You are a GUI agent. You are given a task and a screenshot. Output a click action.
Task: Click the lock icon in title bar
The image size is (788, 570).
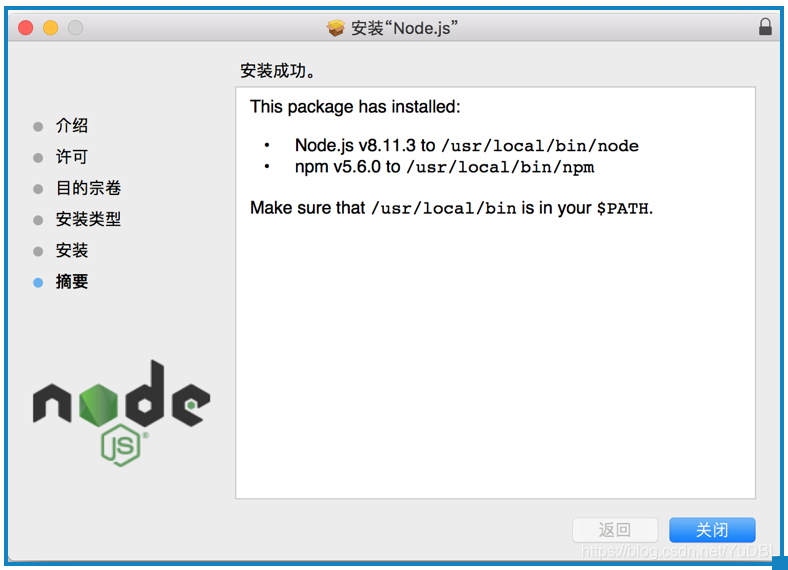[x=765, y=27]
